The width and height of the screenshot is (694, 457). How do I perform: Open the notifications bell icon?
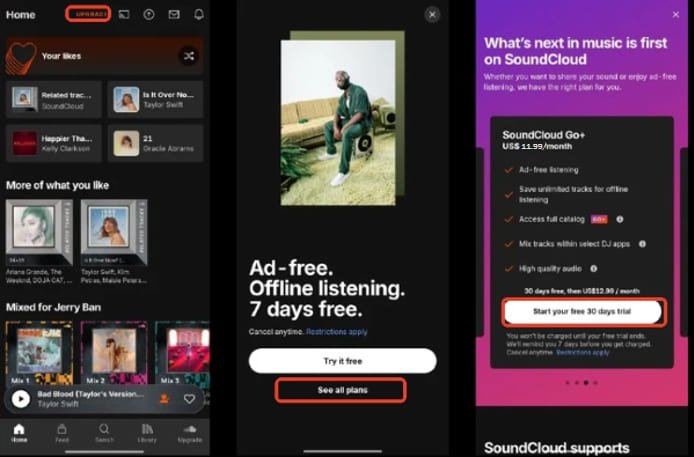click(199, 14)
